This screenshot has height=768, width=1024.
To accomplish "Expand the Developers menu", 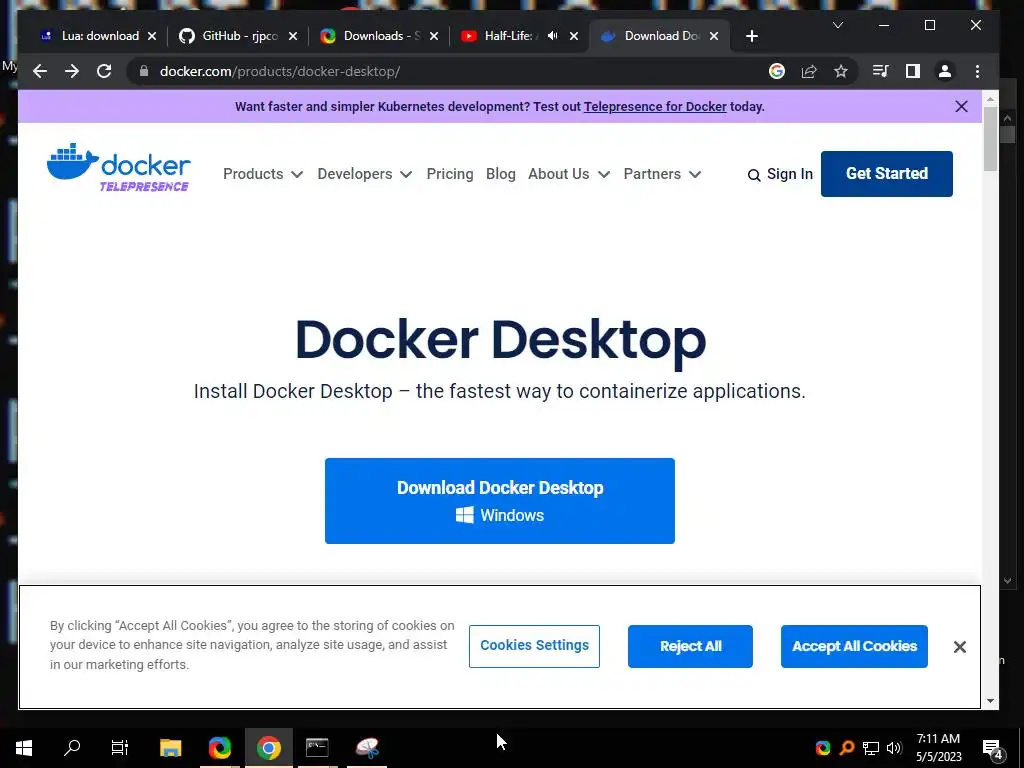I will pyautogui.click(x=364, y=174).
